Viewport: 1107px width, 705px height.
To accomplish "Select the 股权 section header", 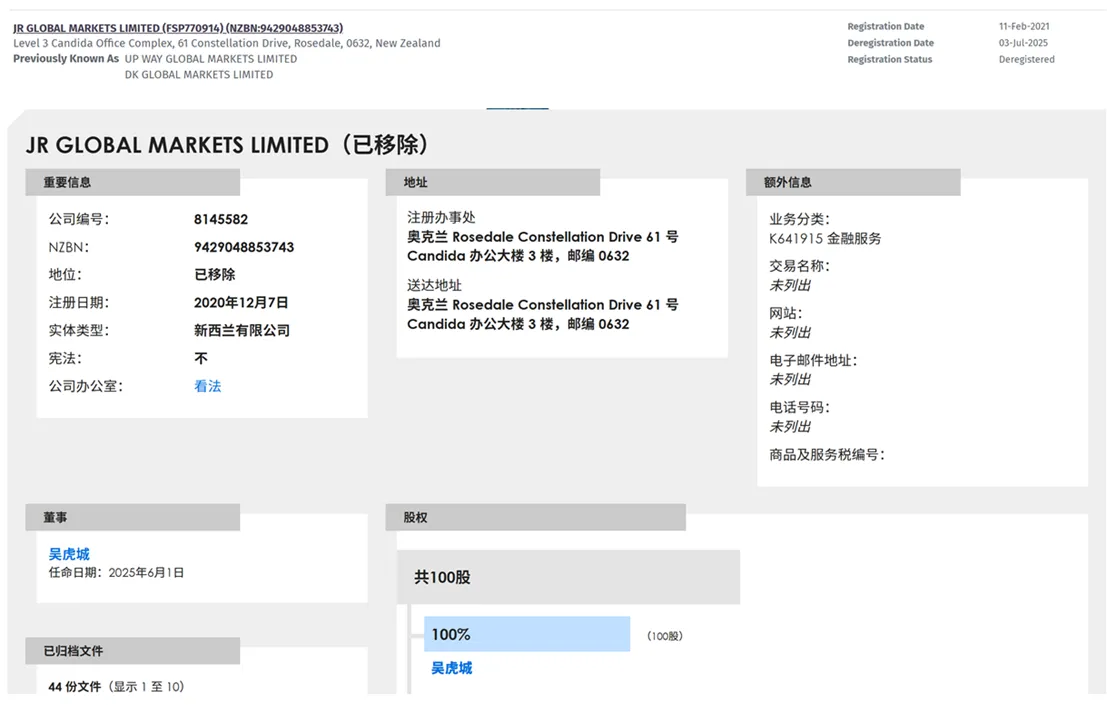I will [535, 517].
